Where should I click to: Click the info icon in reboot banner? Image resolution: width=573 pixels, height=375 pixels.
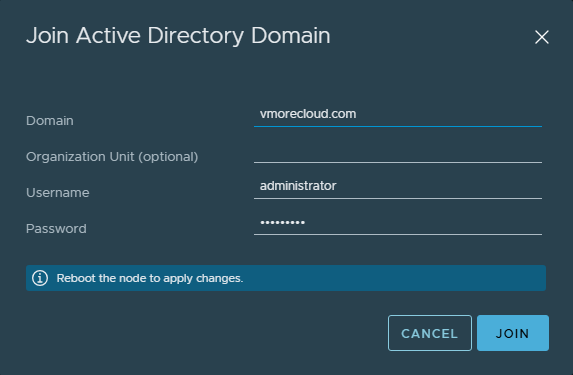[x=40, y=278]
